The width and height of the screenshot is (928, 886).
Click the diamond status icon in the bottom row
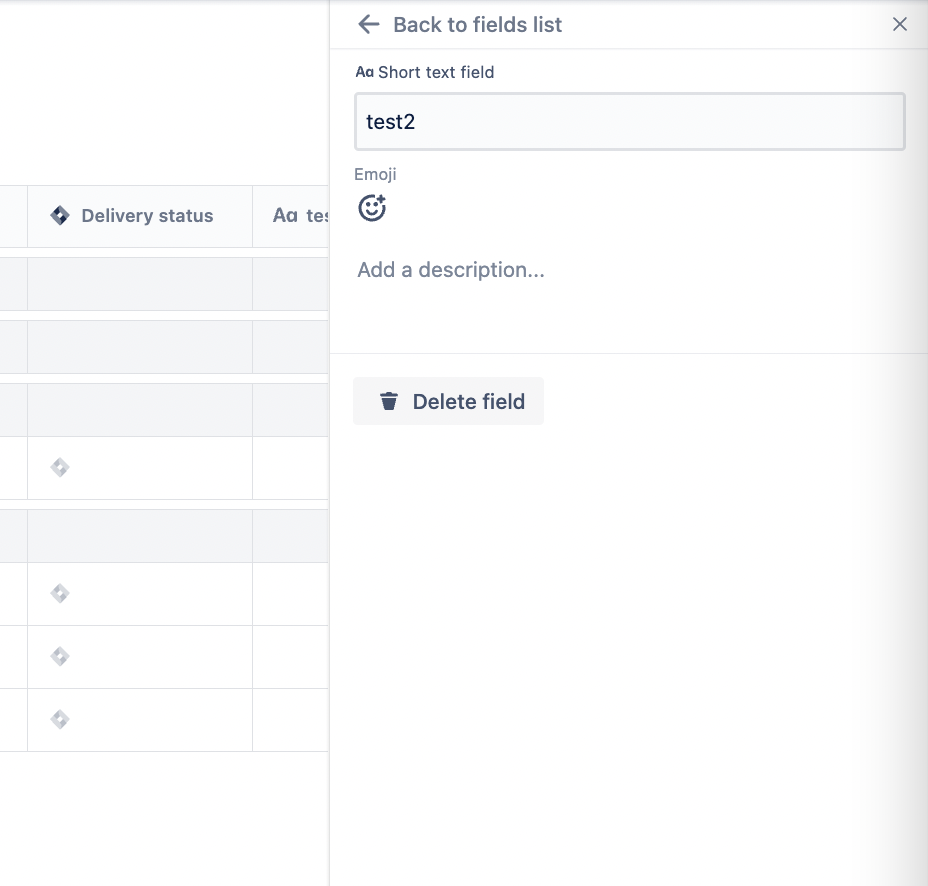59,719
